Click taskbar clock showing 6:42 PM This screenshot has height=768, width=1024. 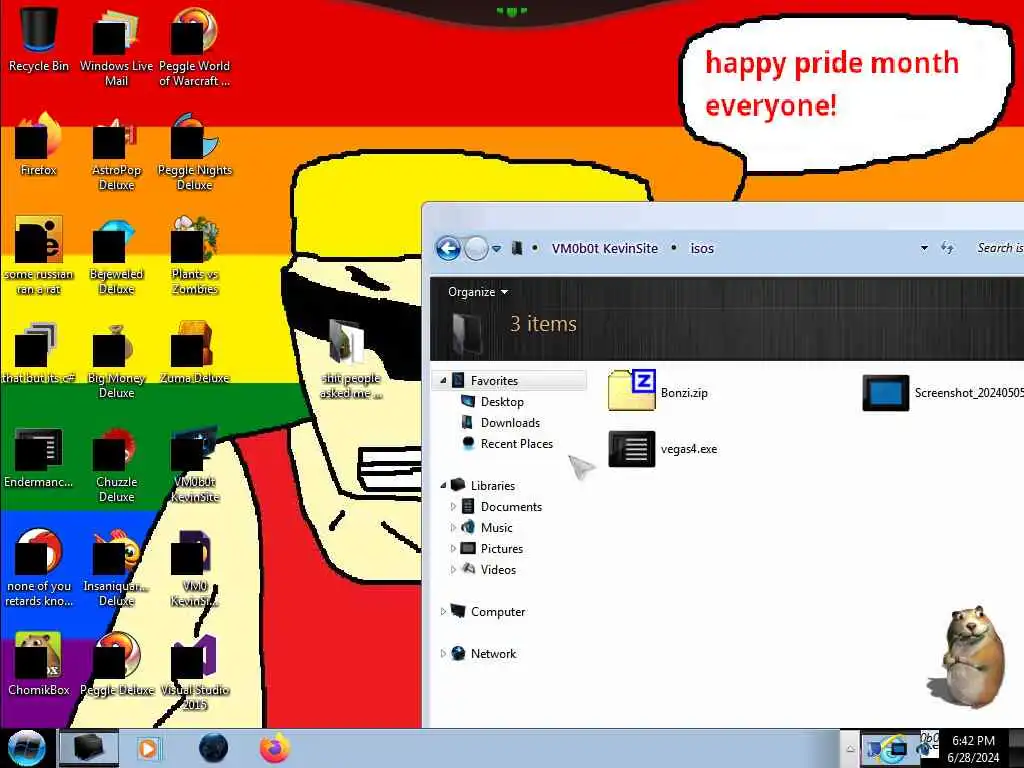point(973,749)
